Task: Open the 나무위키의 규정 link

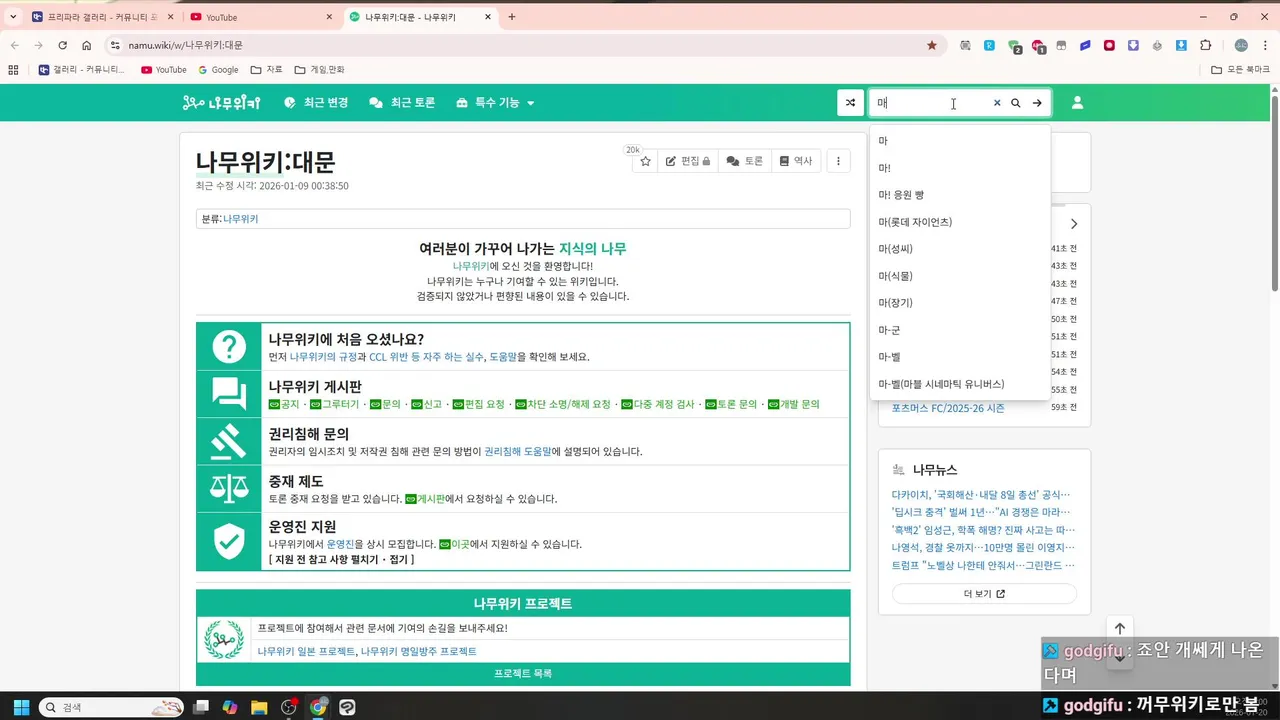Action: click(323, 357)
